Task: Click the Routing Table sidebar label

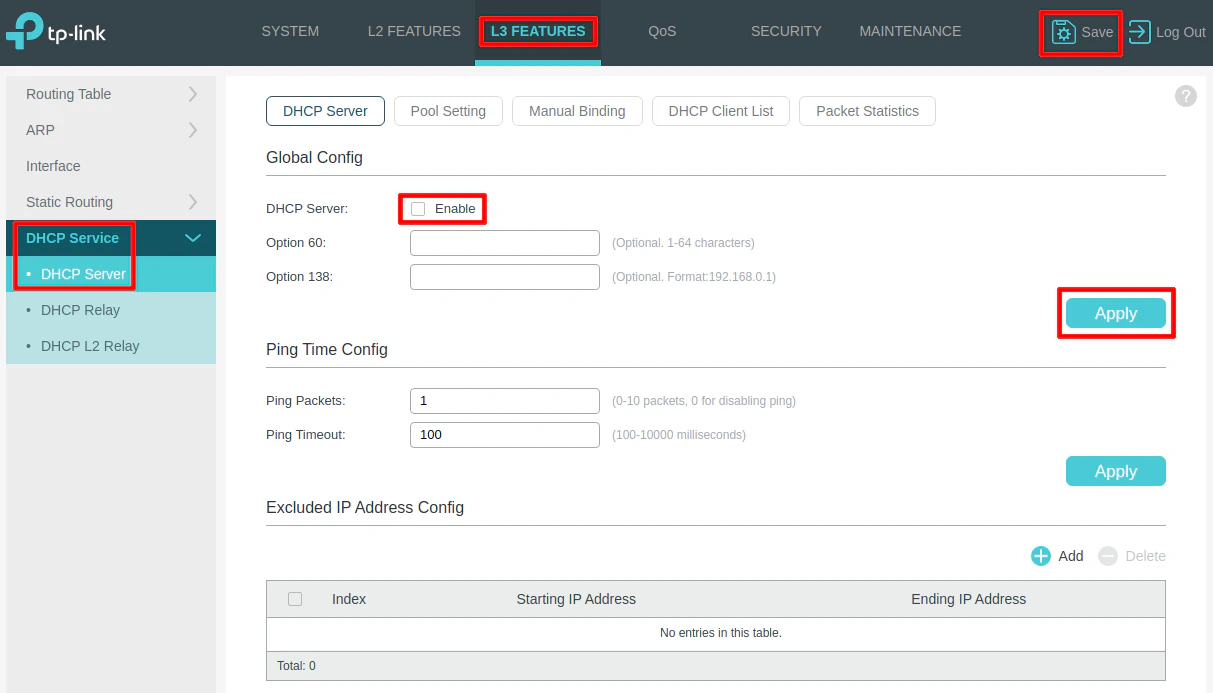Action: point(68,94)
